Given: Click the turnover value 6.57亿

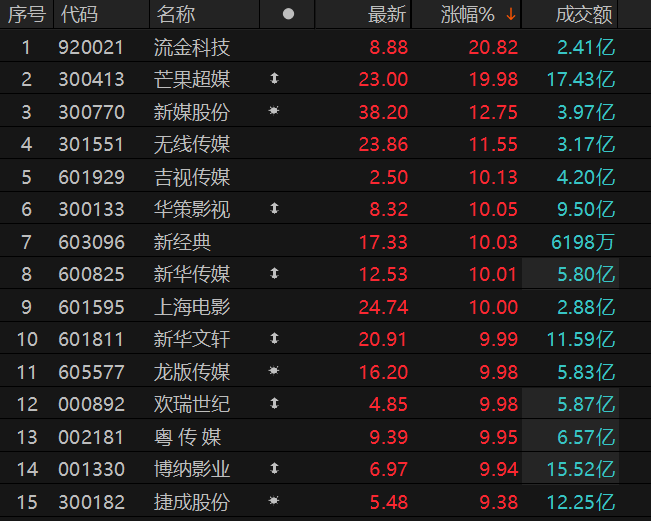Looking at the screenshot, I should point(586,437).
